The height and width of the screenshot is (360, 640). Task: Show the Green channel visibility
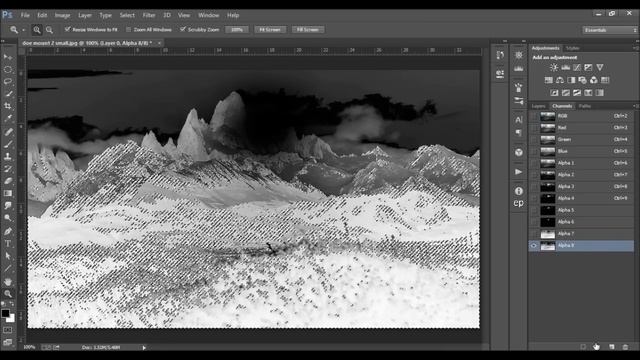534,140
